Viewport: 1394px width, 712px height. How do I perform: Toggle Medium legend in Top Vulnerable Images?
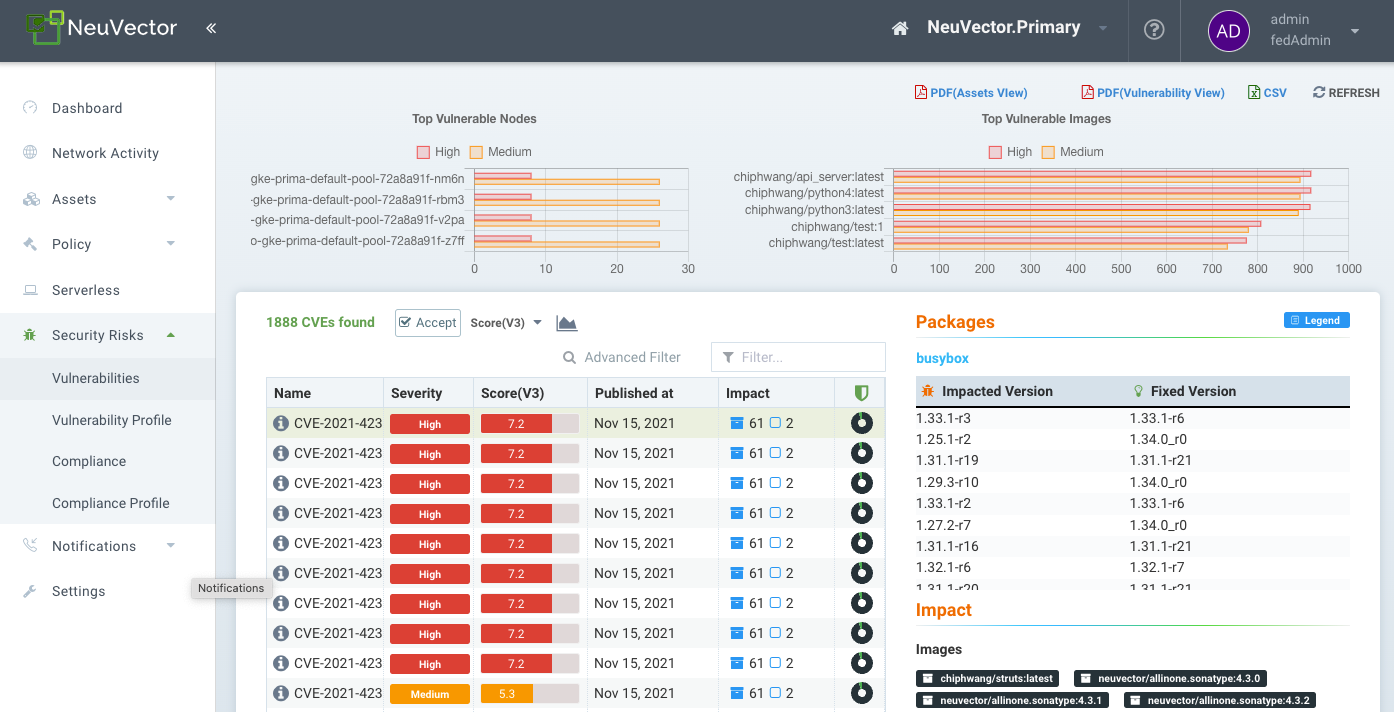point(1072,152)
